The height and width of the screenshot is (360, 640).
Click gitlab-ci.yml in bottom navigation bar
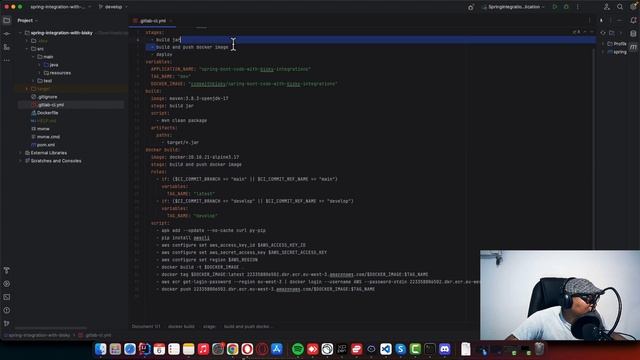[95, 336]
